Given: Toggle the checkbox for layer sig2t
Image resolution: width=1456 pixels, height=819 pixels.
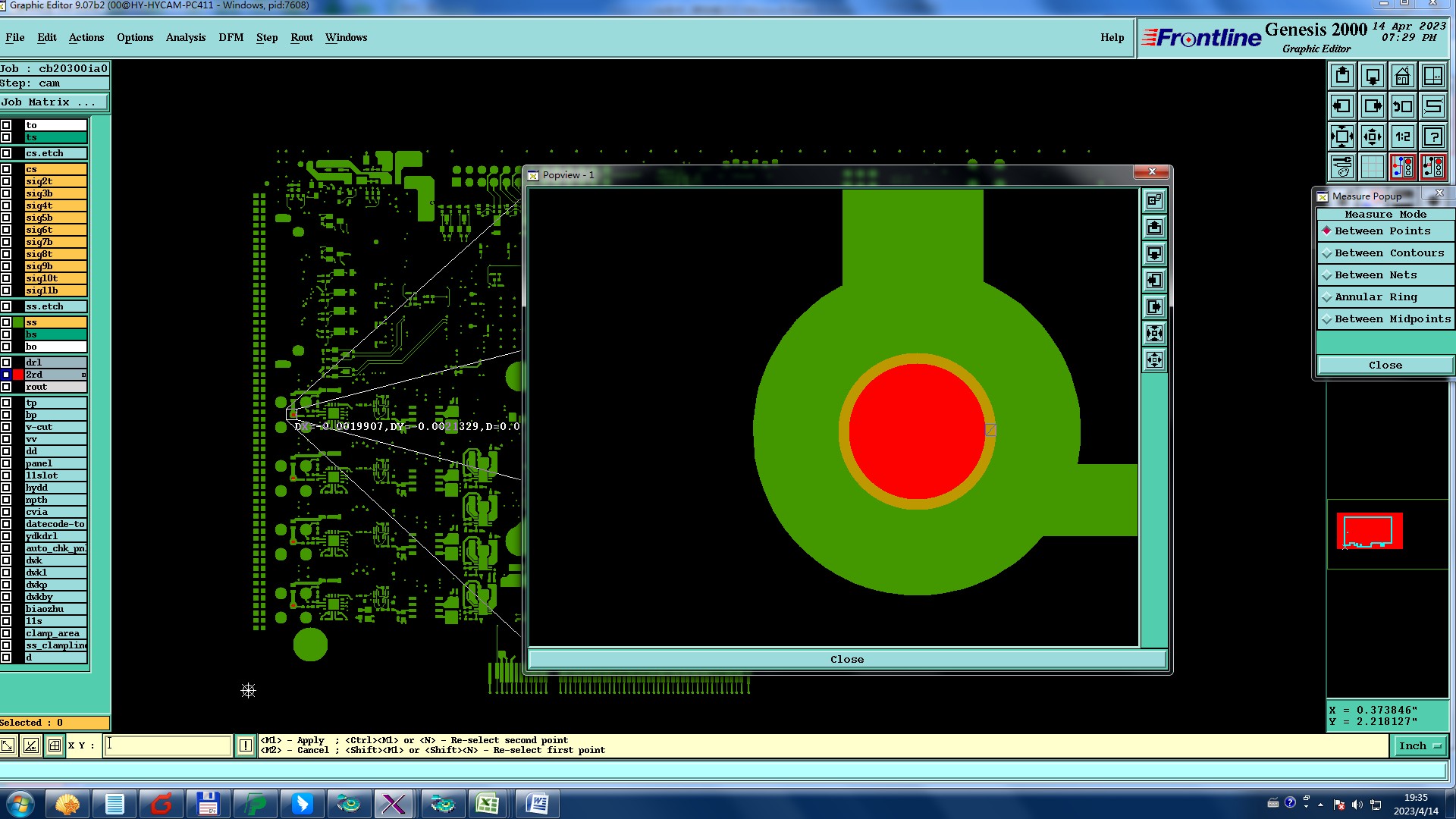Looking at the screenshot, I should point(6,181).
